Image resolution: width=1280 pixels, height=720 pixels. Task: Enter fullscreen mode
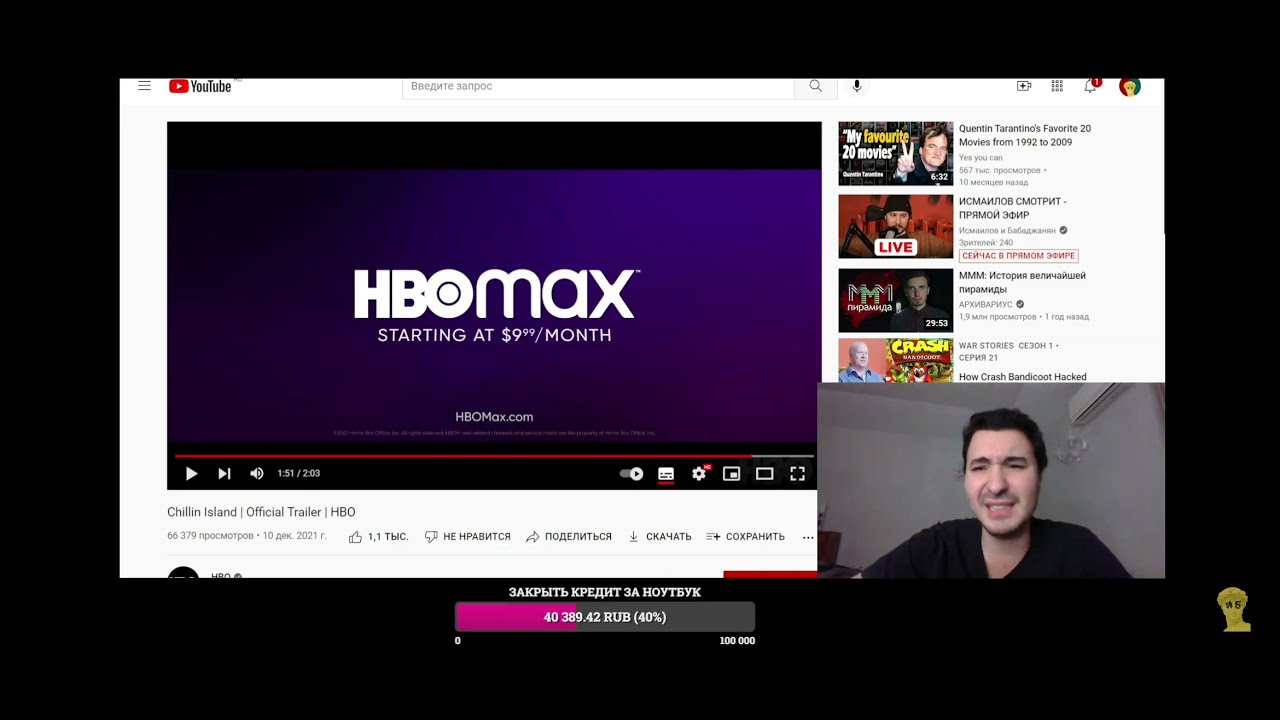point(798,474)
